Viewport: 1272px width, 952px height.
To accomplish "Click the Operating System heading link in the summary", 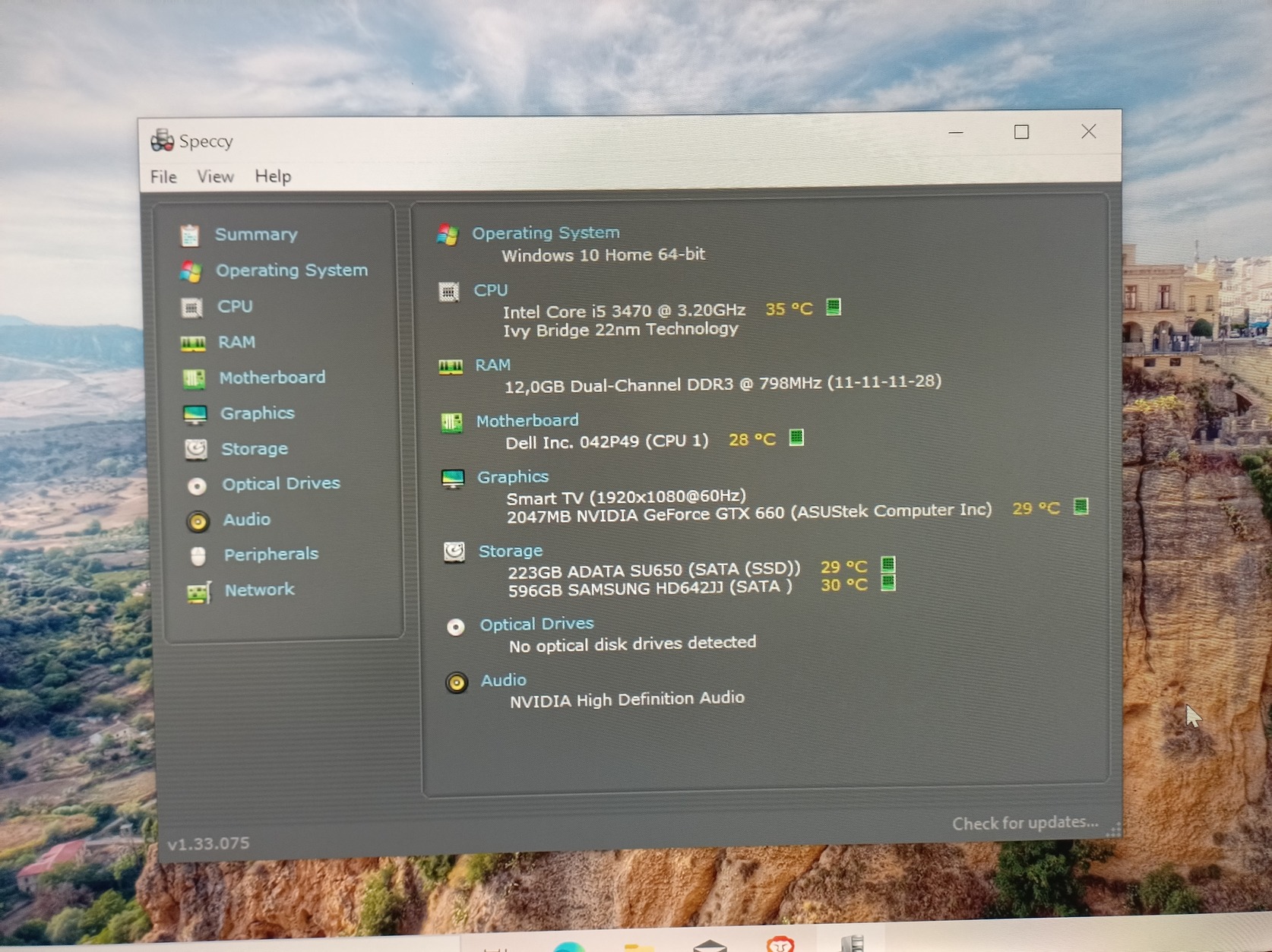I will 546,232.
